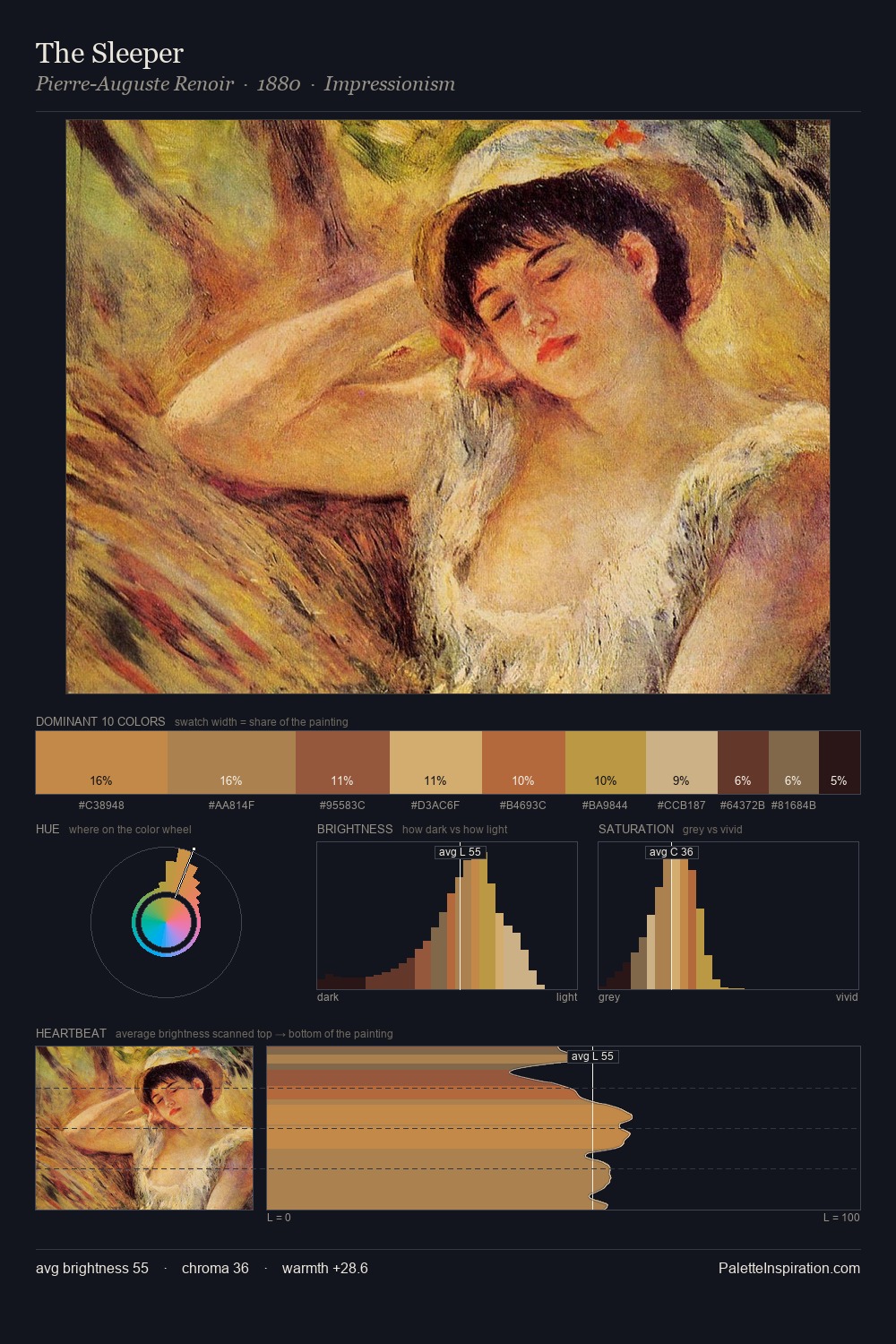896x1344 pixels.
Task: Click the hue color wheel
Action: (x=166, y=922)
